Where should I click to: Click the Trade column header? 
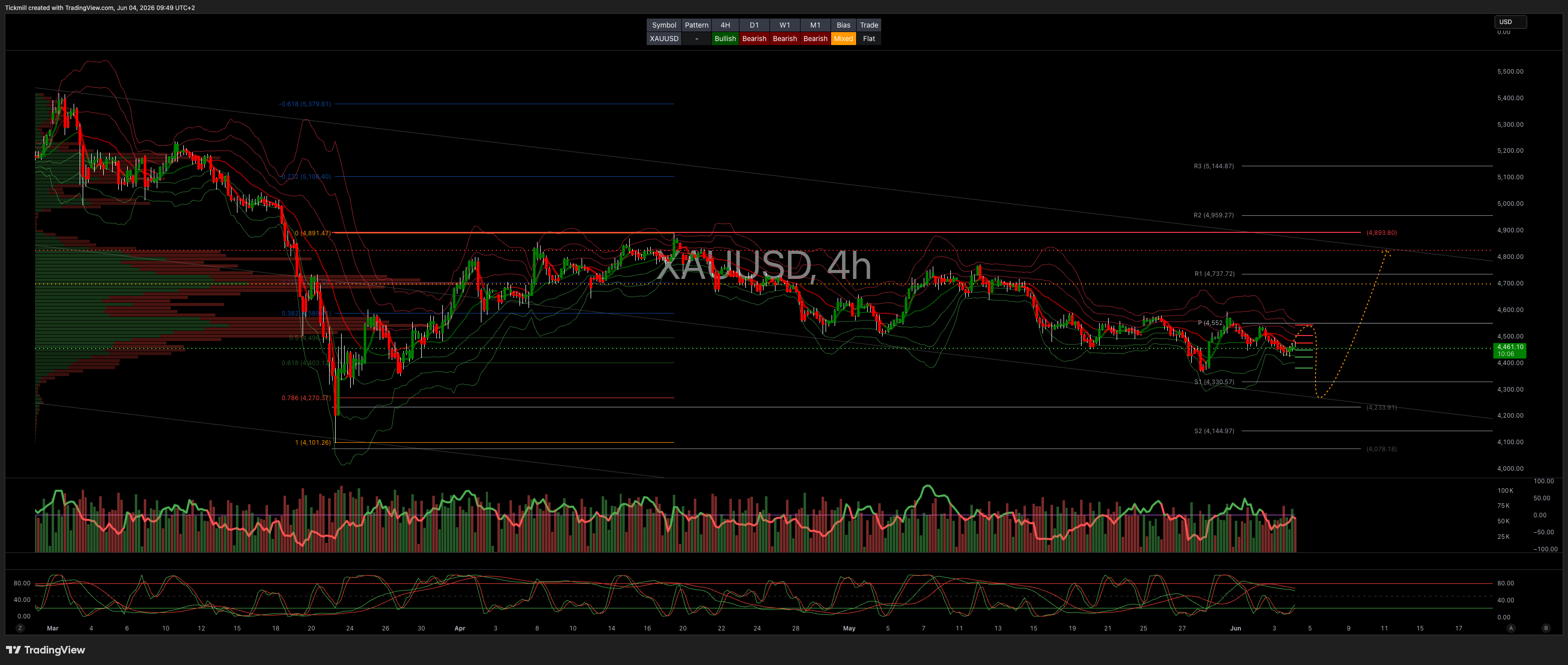869,25
